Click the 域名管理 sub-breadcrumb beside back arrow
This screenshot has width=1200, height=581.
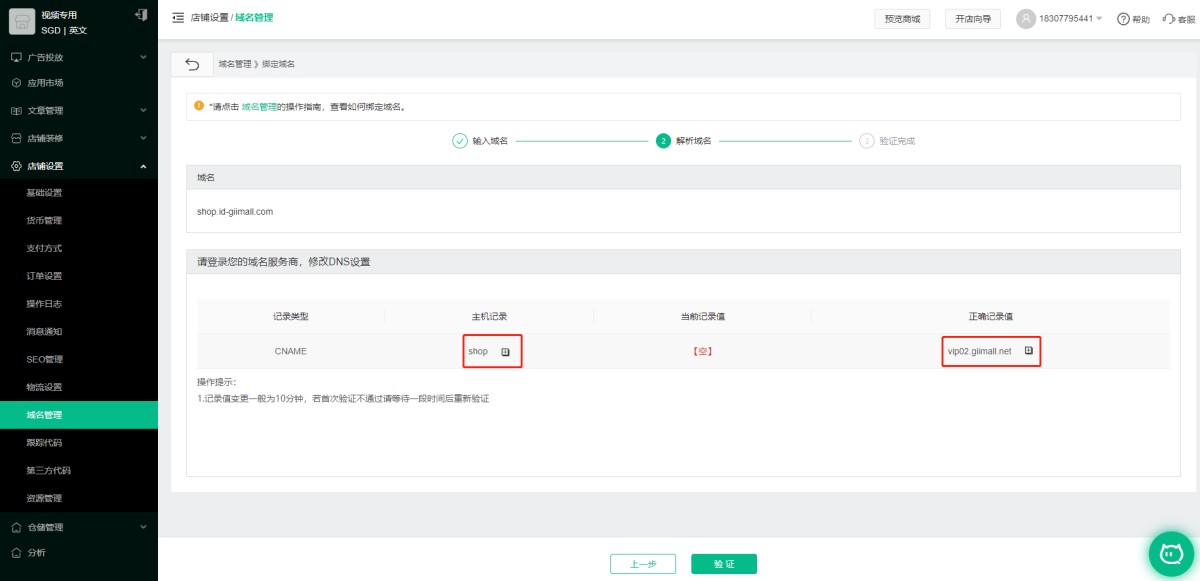[x=235, y=64]
